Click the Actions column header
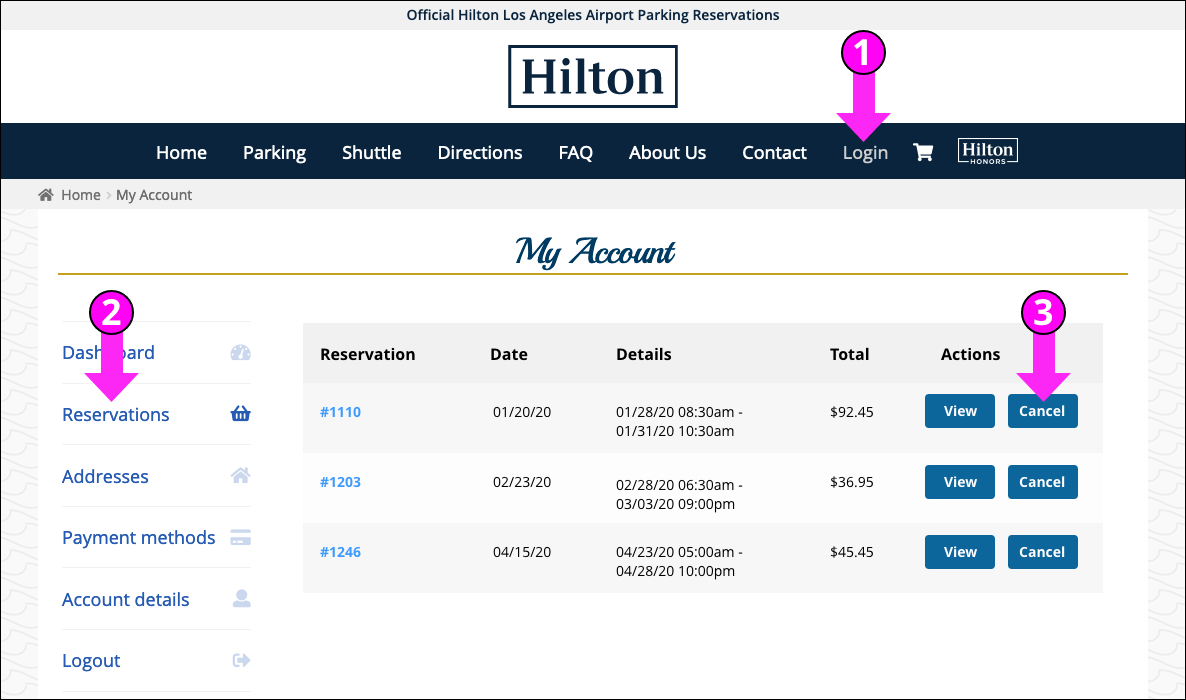Screen dimensions: 1186x700 coord(970,354)
